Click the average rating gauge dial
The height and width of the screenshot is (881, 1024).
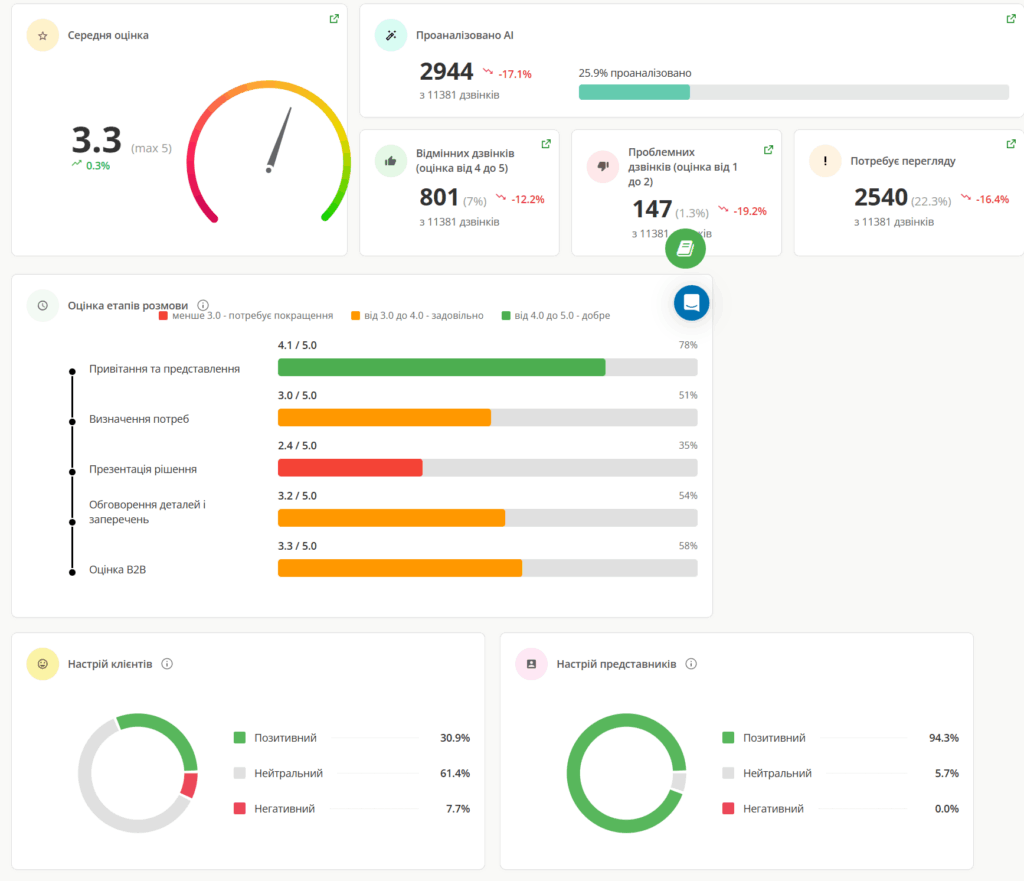click(270, 150)
